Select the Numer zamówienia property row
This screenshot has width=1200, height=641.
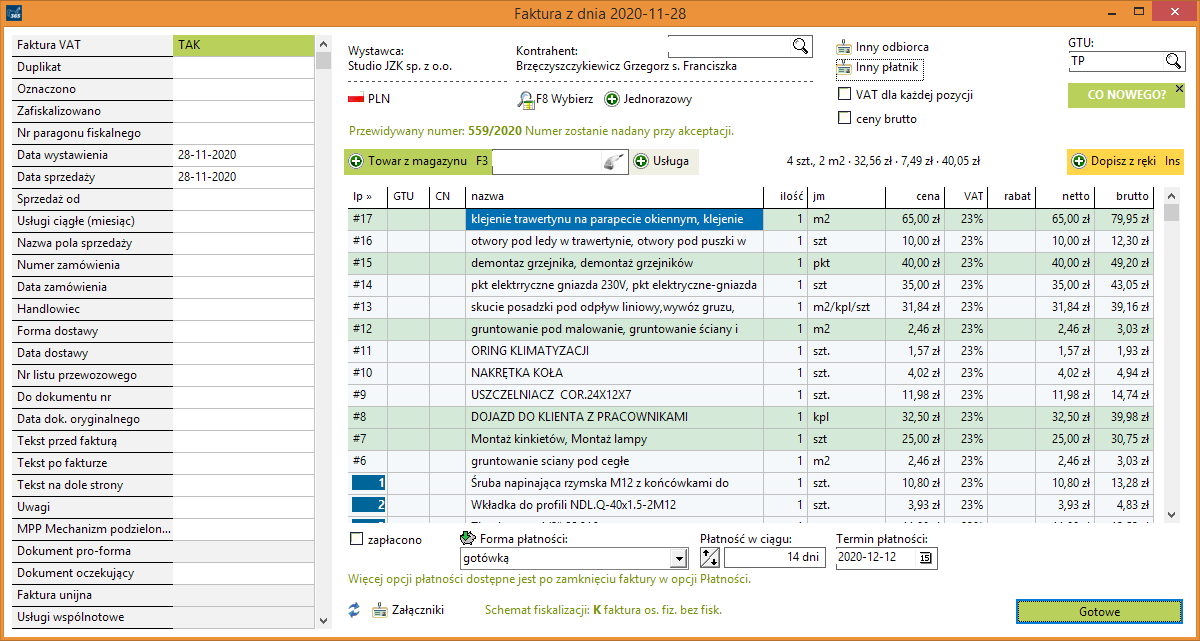[161, 265]
